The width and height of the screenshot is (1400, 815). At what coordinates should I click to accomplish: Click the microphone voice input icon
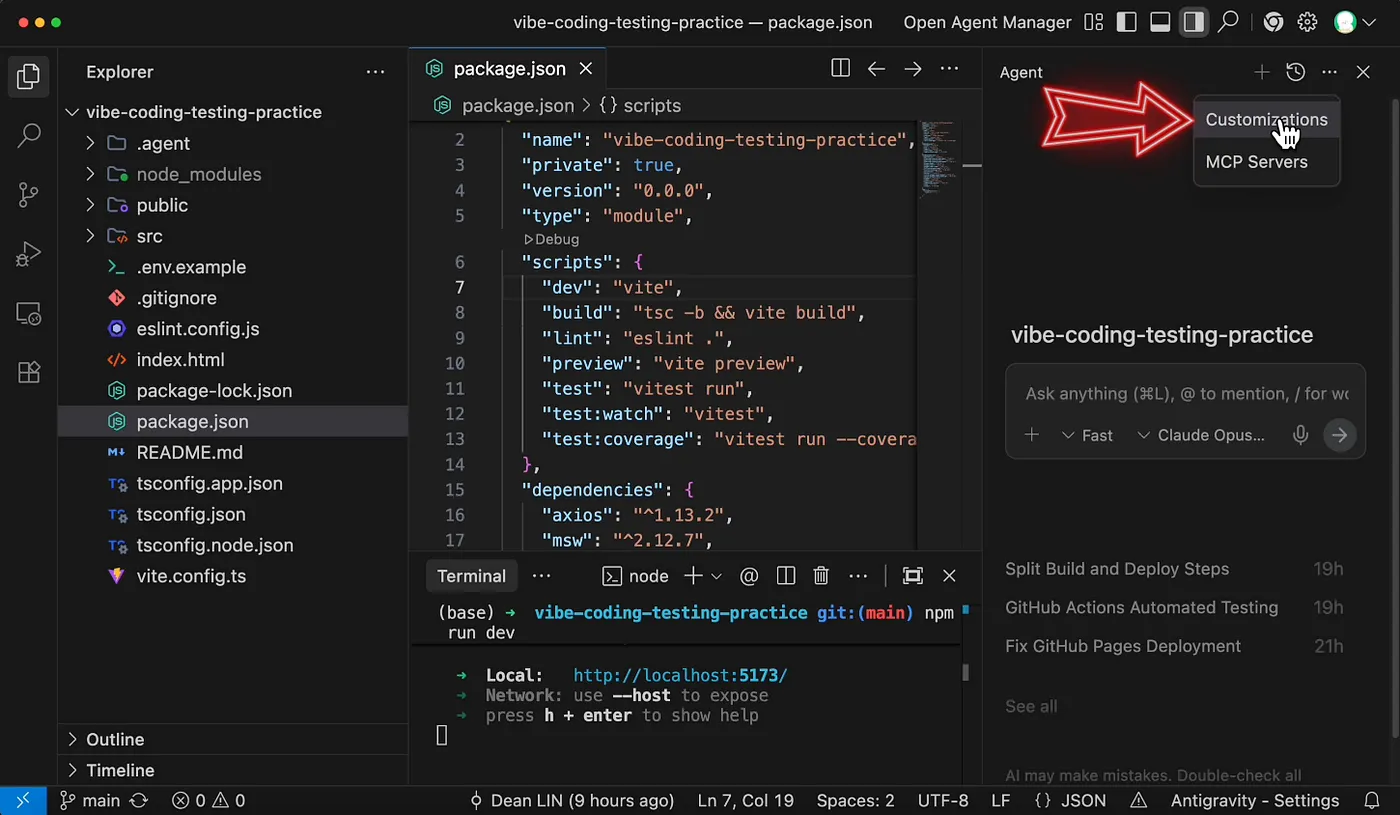coord(1300,435)
